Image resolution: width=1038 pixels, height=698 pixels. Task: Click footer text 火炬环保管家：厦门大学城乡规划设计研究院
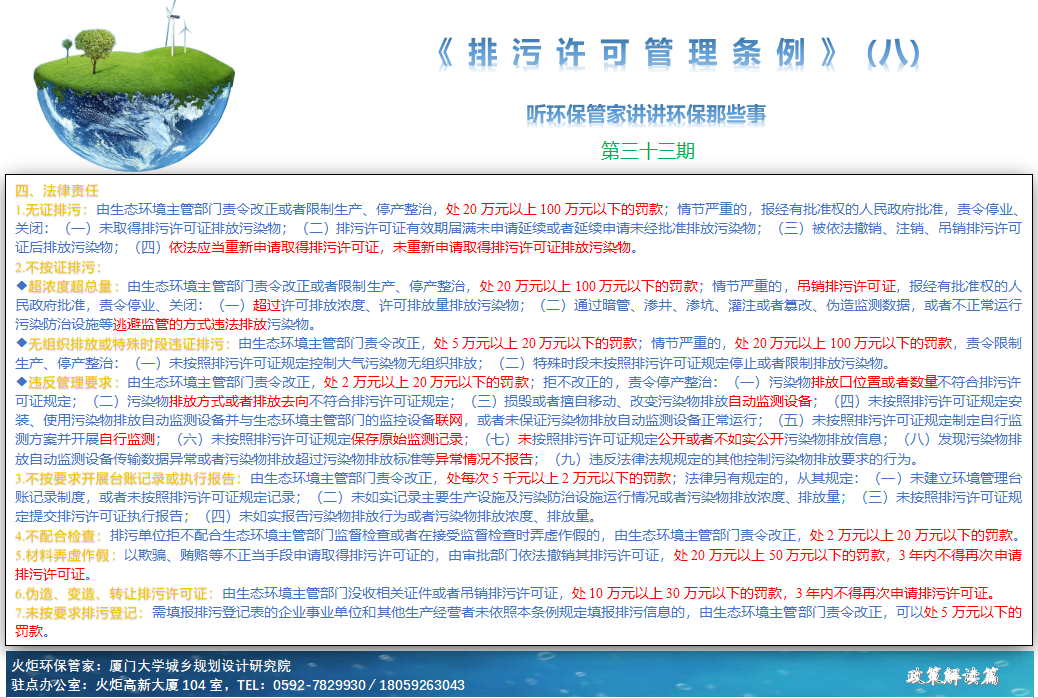(151, 666)
